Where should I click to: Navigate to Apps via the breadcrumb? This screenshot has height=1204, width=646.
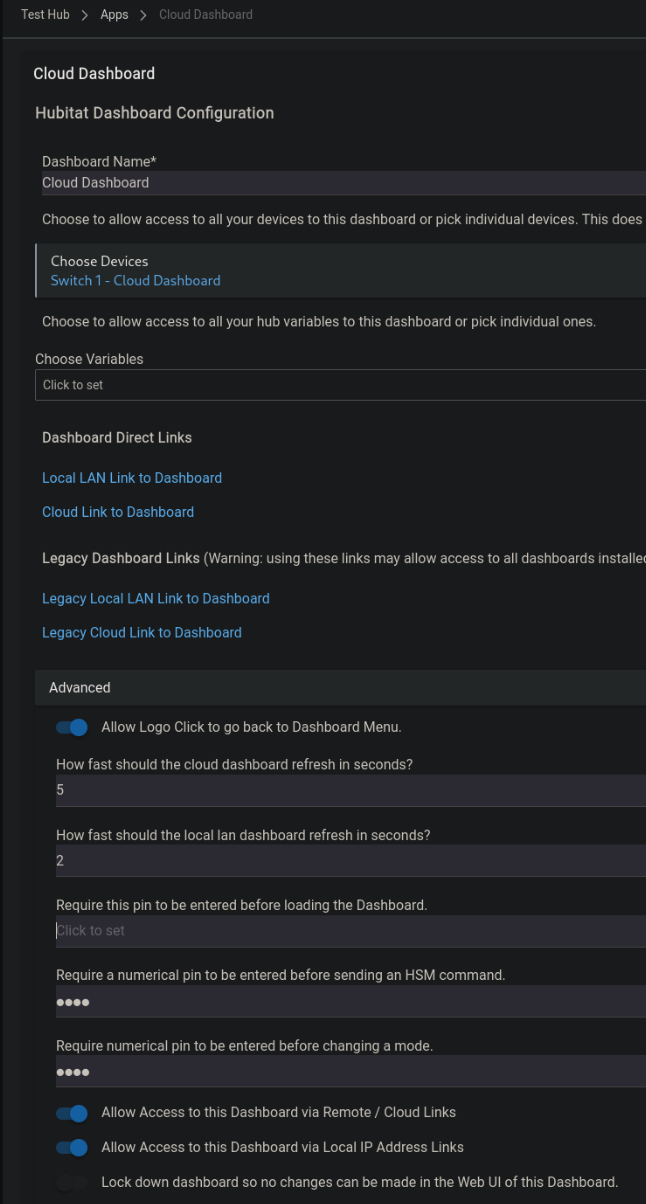tap(113, 14)
